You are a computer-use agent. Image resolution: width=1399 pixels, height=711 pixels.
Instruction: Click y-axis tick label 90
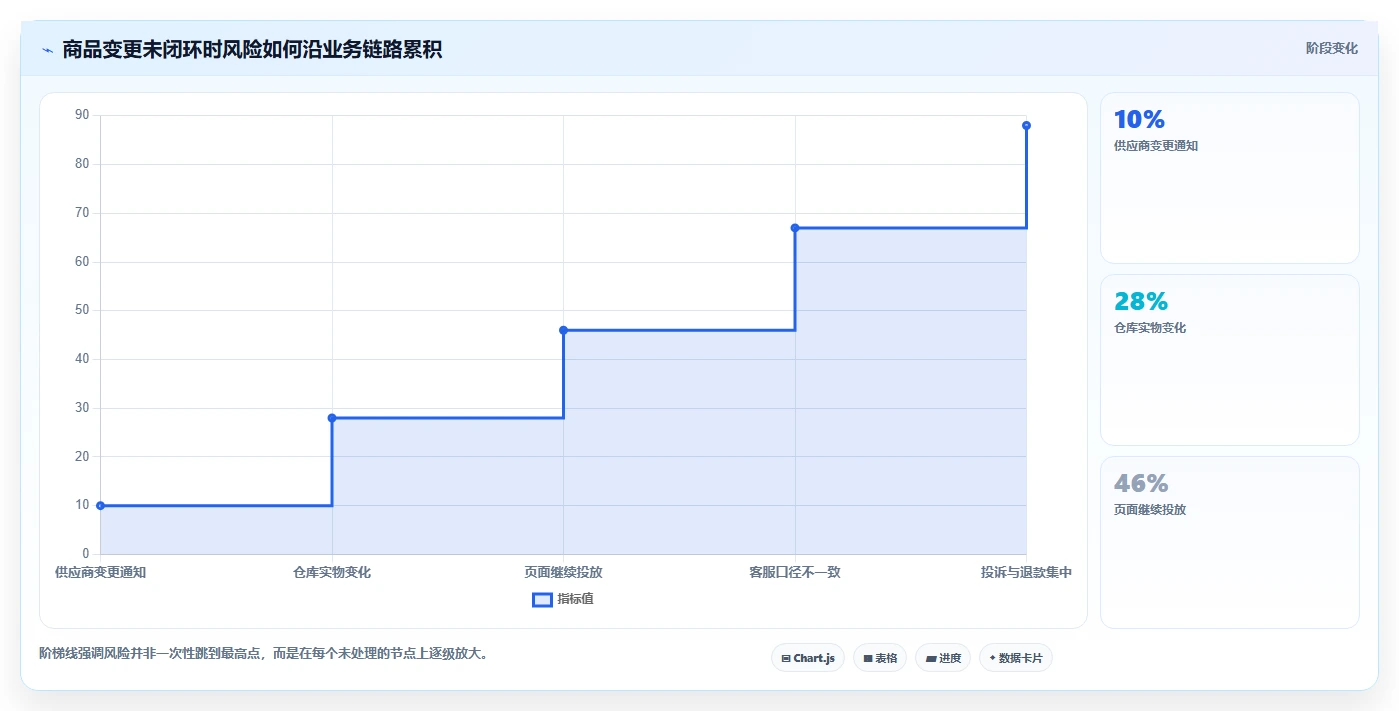coord(82,115)
